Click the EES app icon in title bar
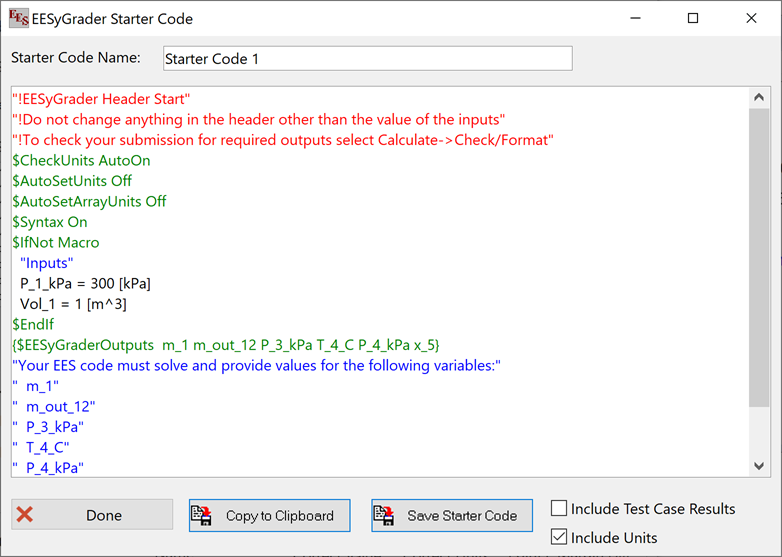Image resolution: width=782 pixels, height=557 pixels. (x=19, y=18)
